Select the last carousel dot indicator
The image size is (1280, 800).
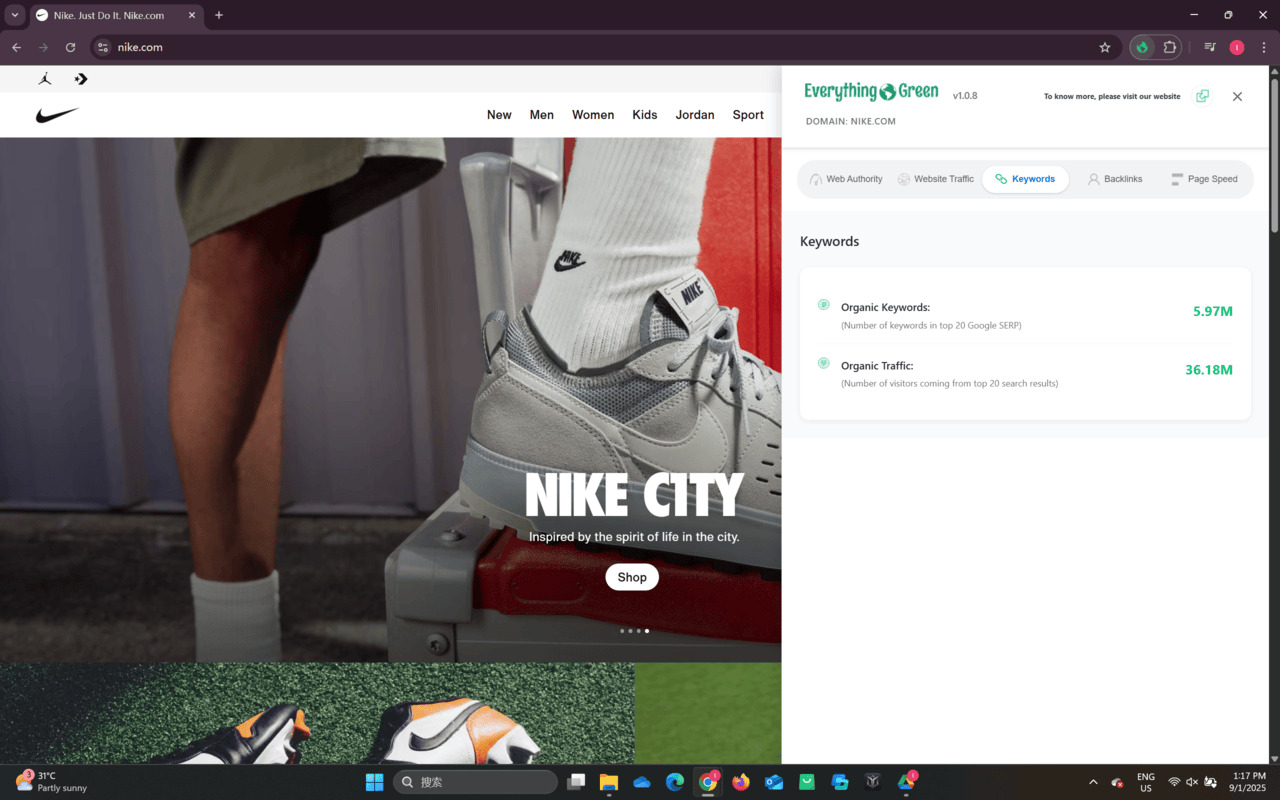(x=647, y=631)
